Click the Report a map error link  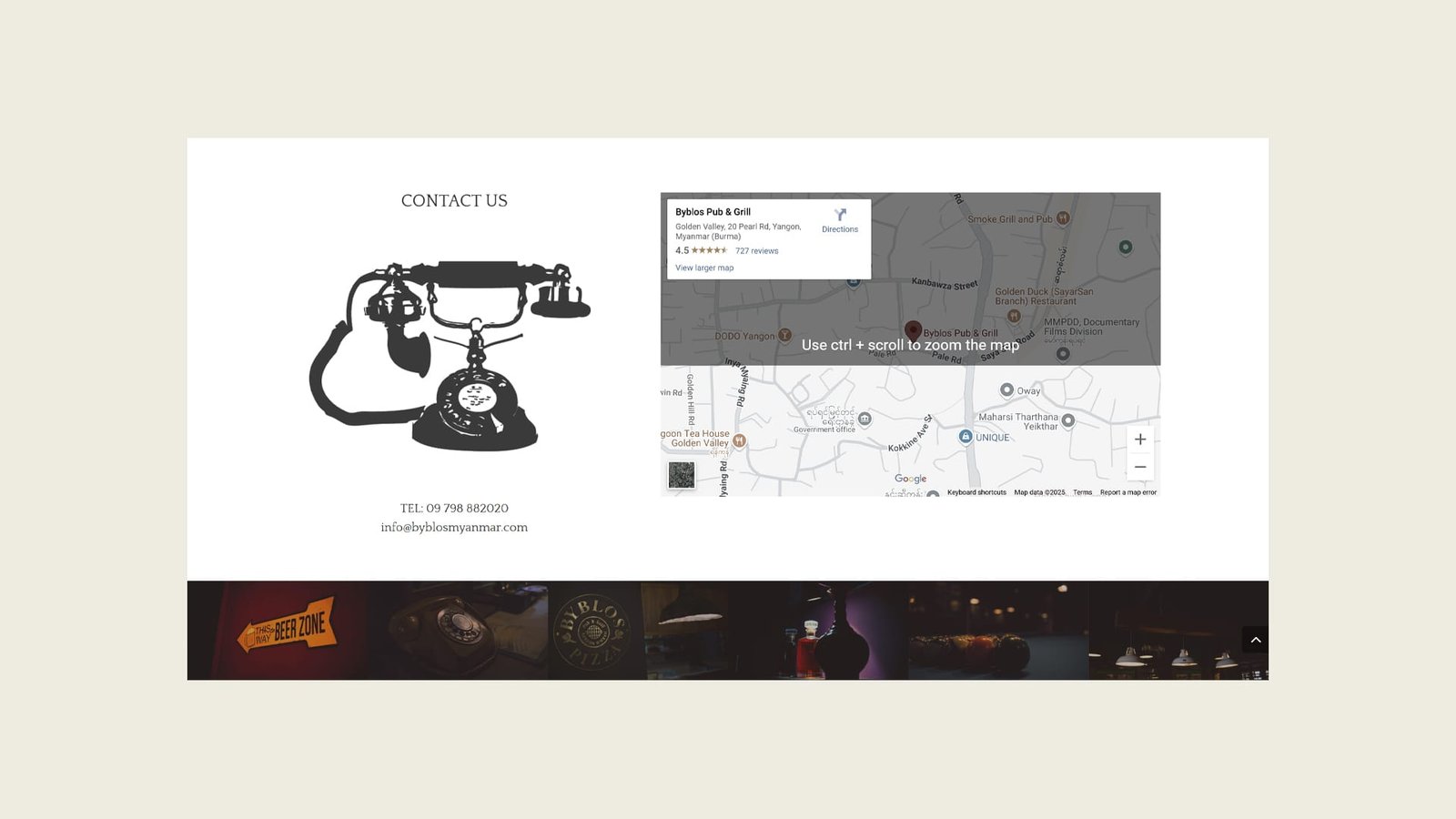pos(1127,492)
